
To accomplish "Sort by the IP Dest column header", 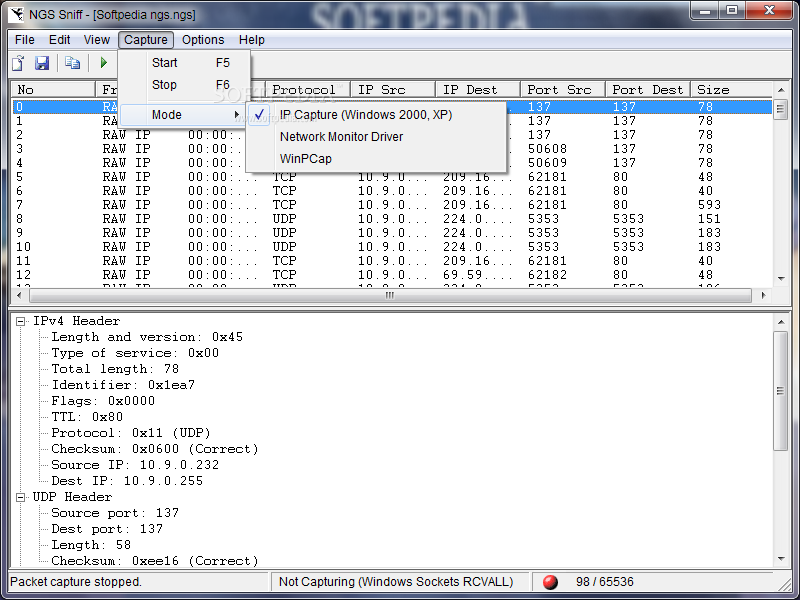I will (x=478, y=90).
